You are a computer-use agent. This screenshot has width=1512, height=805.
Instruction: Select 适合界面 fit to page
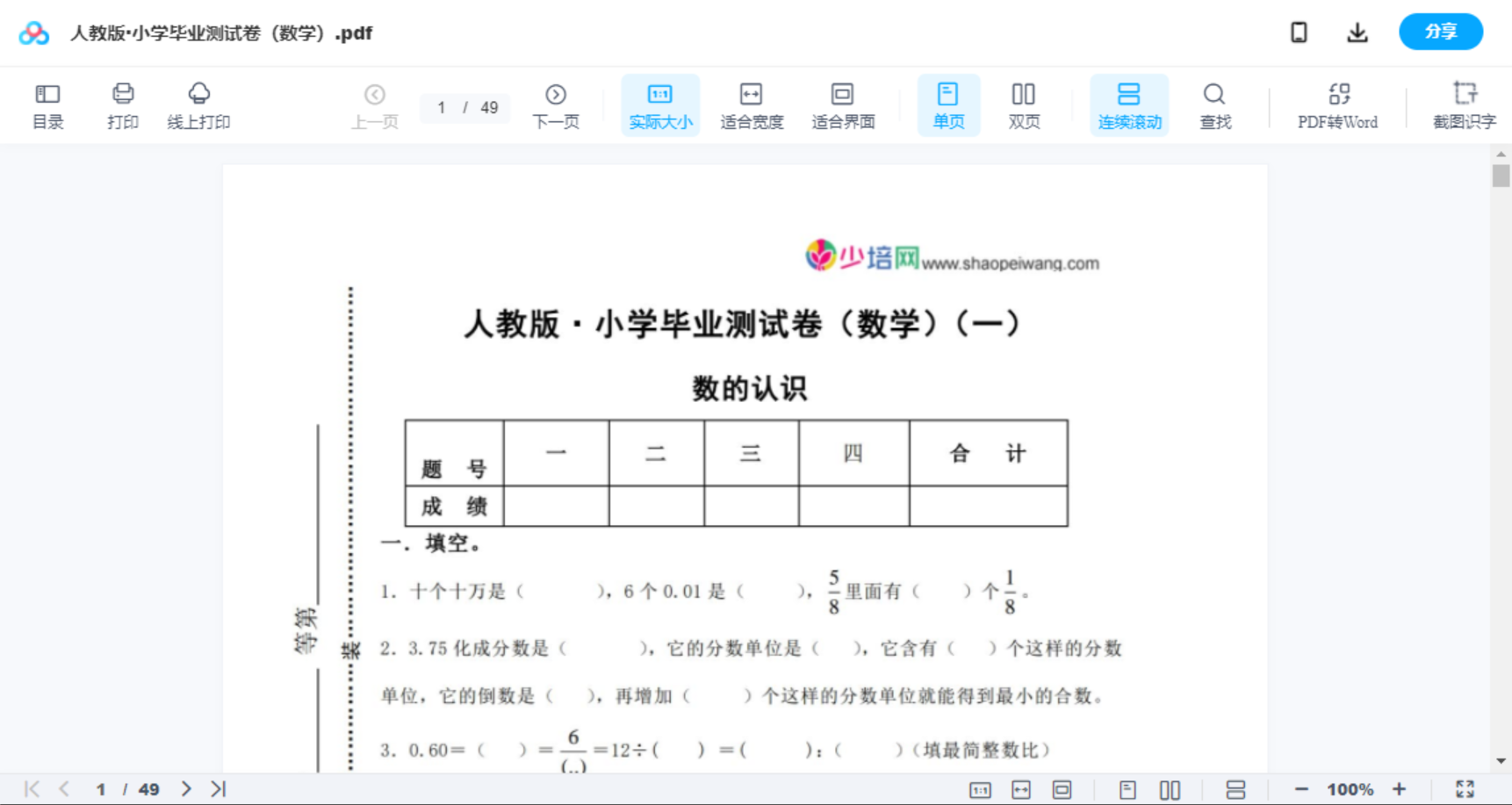coord(843,105)
